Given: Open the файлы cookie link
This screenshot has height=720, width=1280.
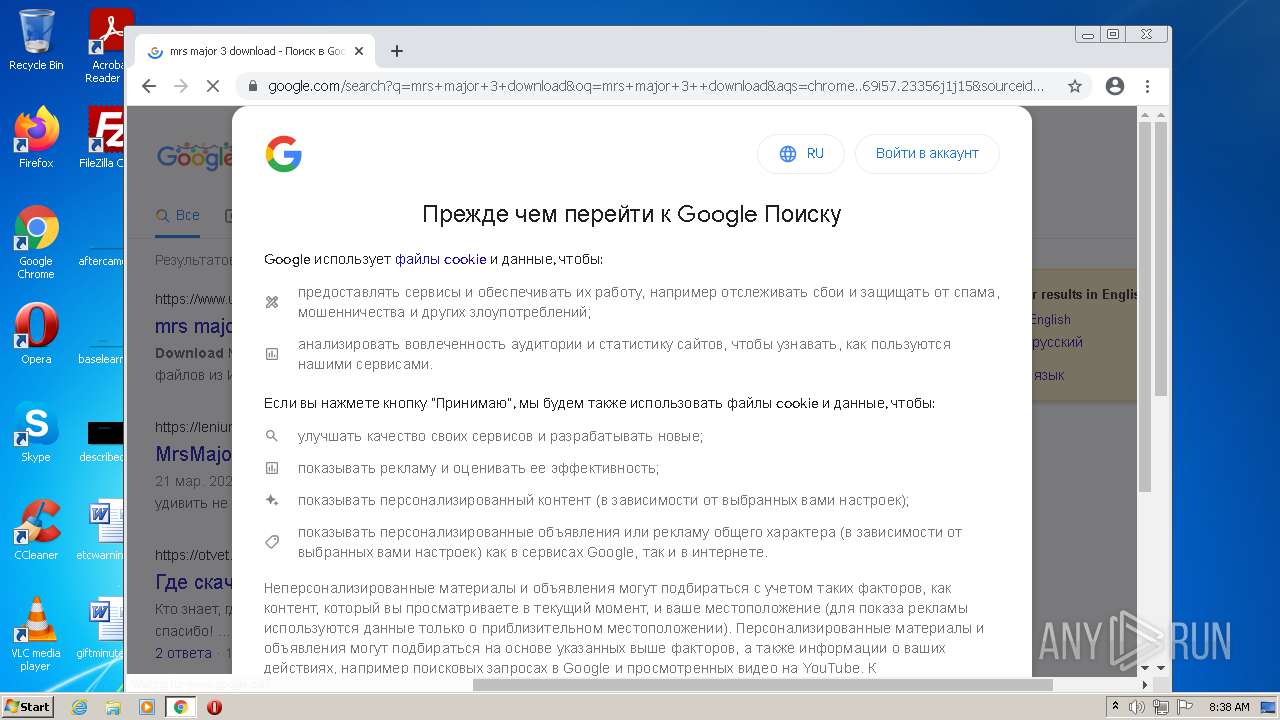Looking at the screenshot, I should coord(441,259).
